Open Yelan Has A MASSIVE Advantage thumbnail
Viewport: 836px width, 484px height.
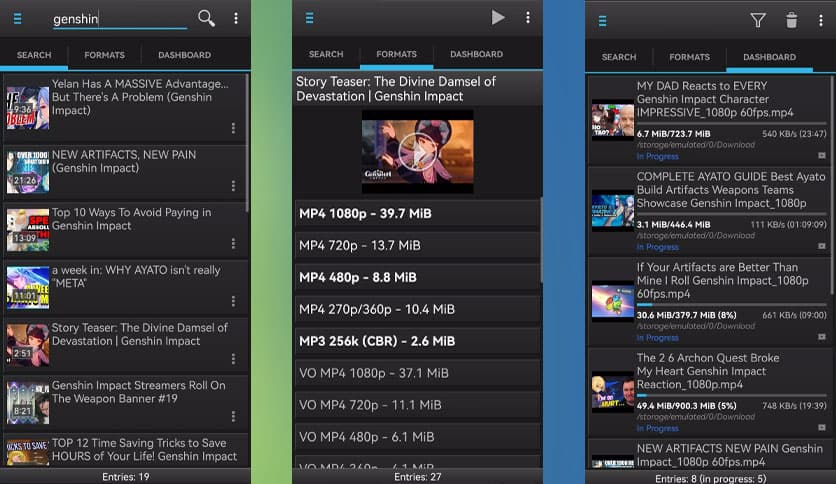tap(28, 109)
